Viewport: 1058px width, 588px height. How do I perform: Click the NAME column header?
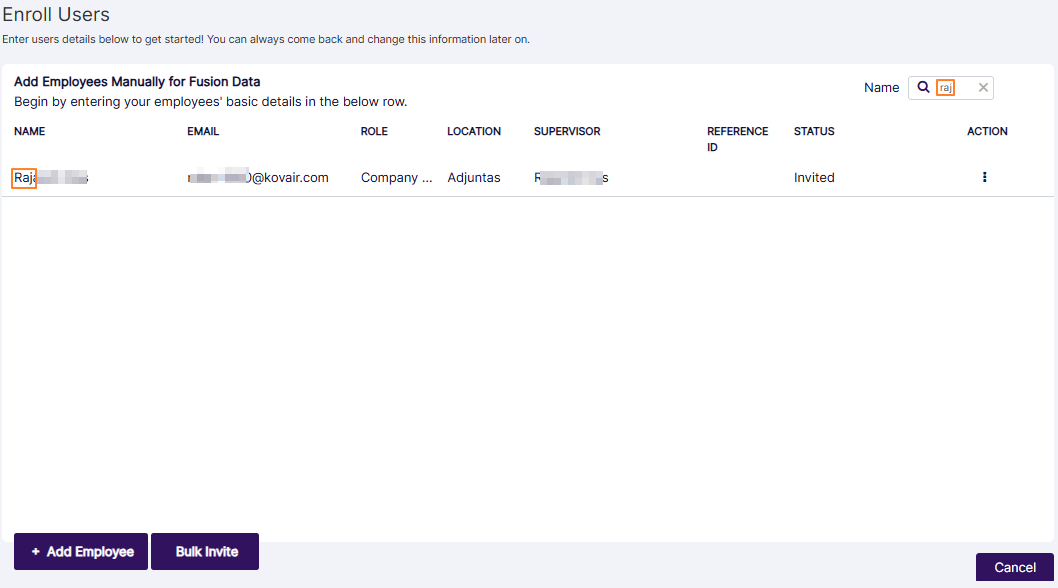(29, 131)
